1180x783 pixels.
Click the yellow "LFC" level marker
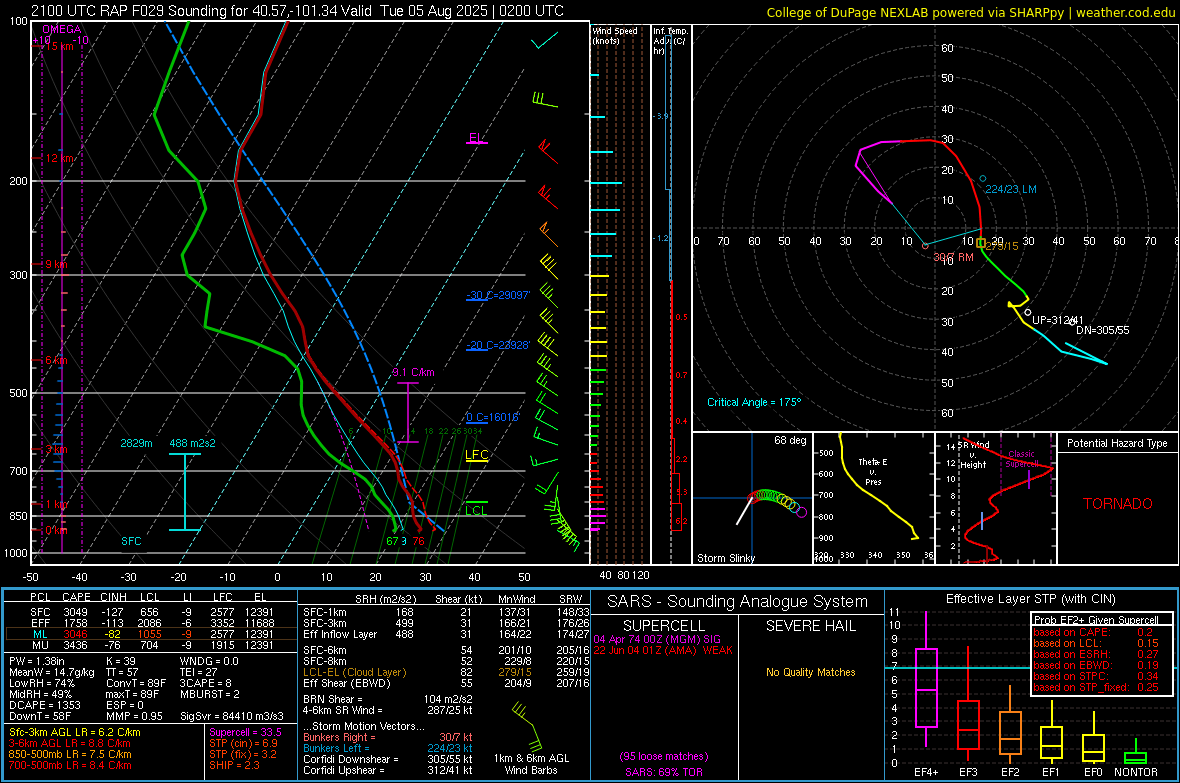(x=477, y=455)
